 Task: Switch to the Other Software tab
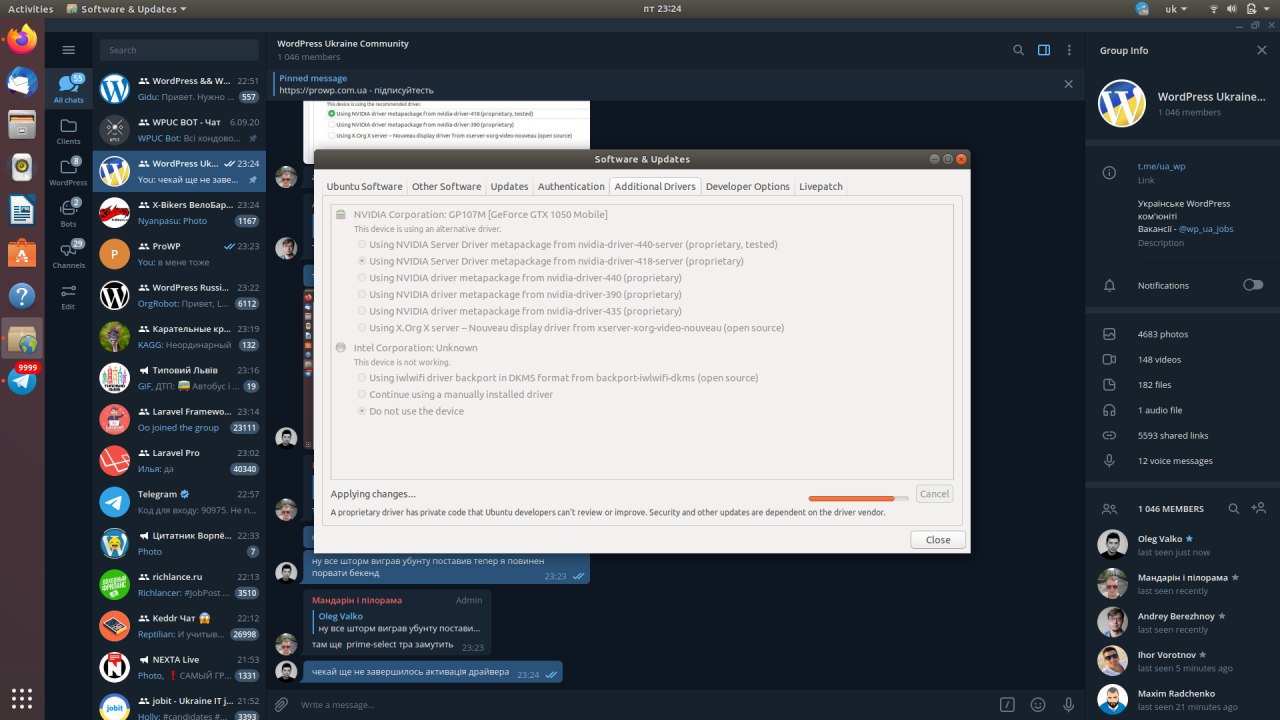coord(446,186)
